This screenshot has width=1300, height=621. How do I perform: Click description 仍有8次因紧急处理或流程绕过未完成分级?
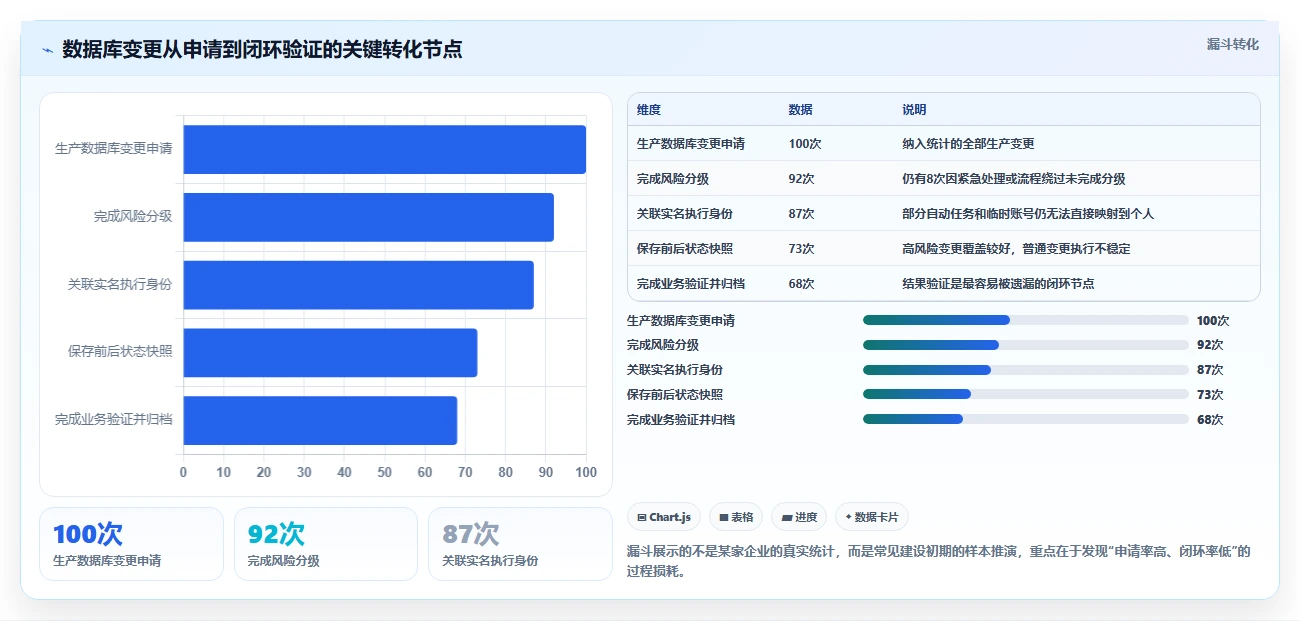1013,179
